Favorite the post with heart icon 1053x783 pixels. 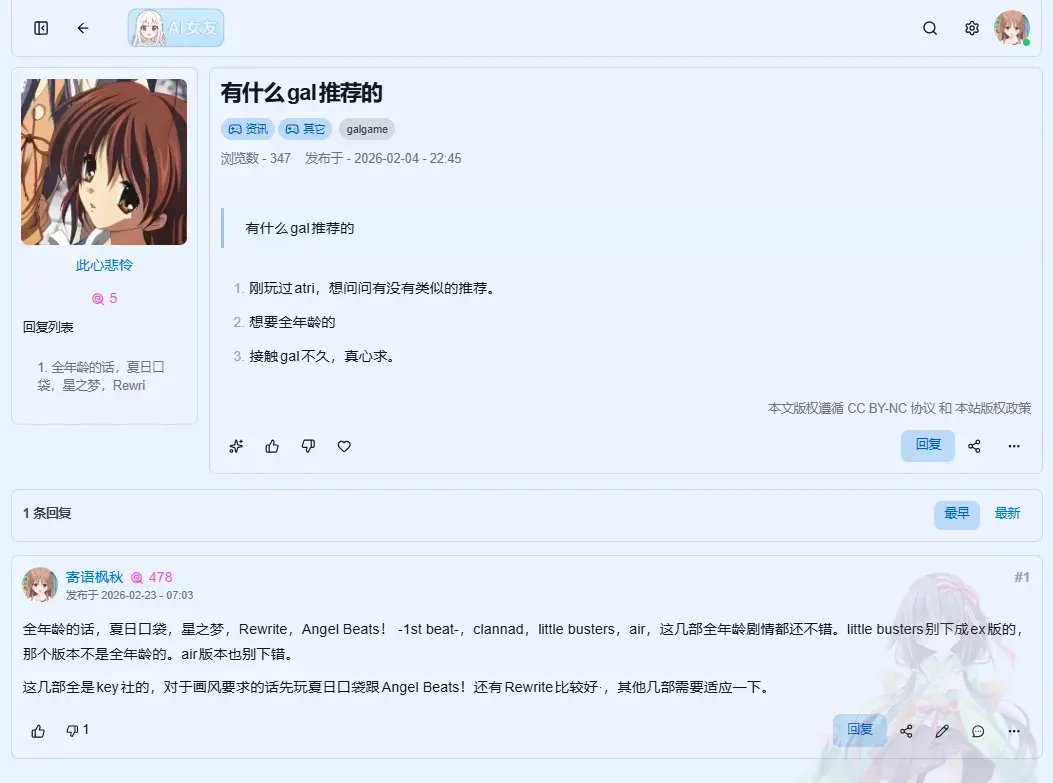point(344,447)
